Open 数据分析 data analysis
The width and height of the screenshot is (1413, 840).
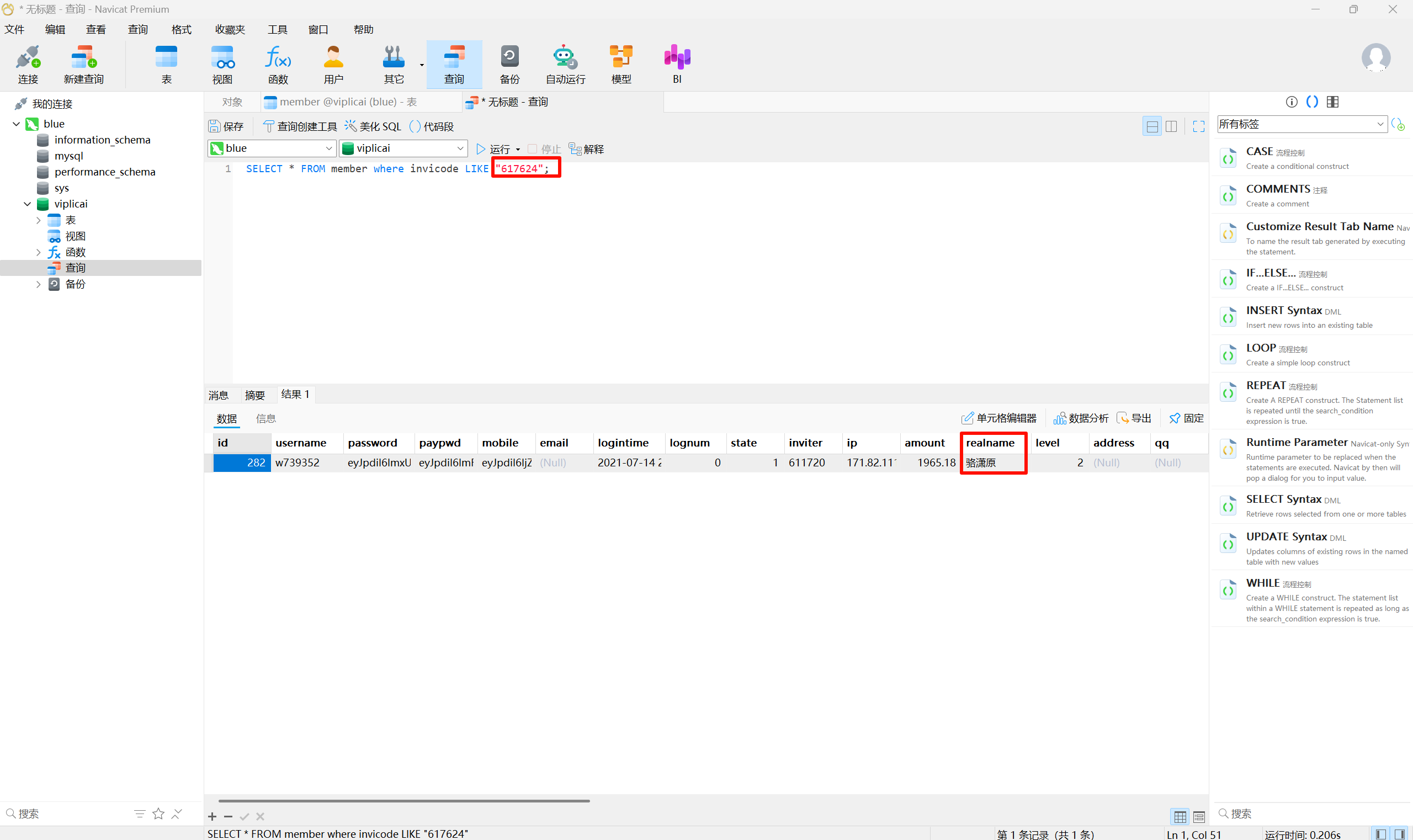tap(1081, 418)
